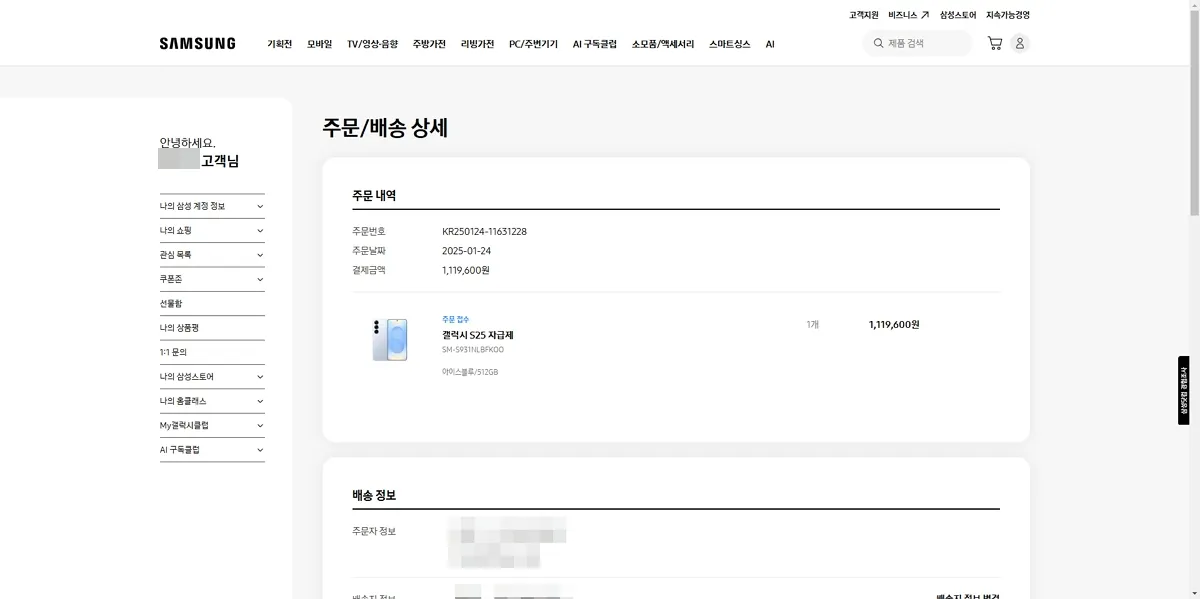Expand 관심 목록 section
Viewport: 1200px width, 599px height.
click(x=212, y=255)
